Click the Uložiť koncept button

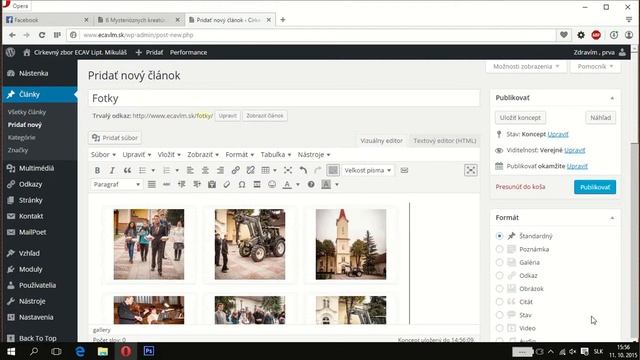click(520, 118)
